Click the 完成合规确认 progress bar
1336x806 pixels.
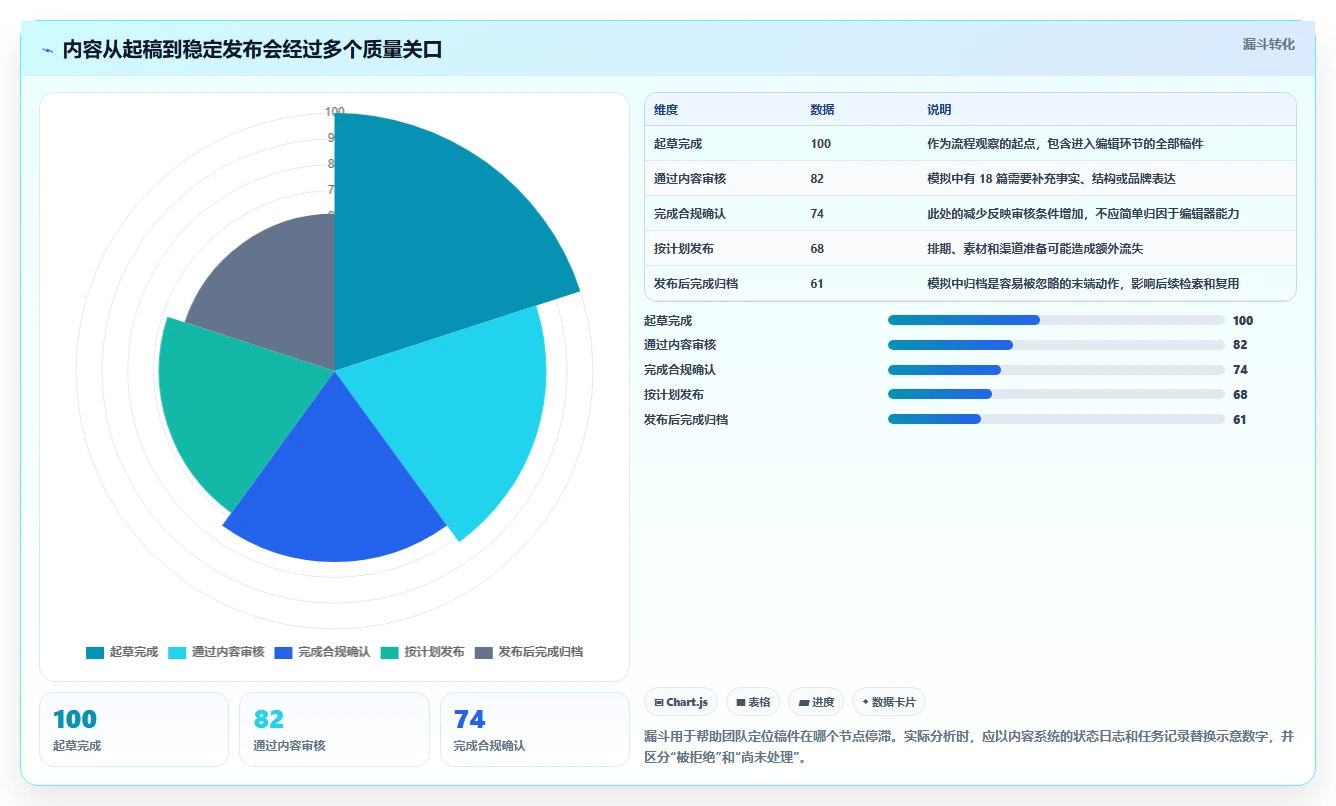tap(1056, 370)
